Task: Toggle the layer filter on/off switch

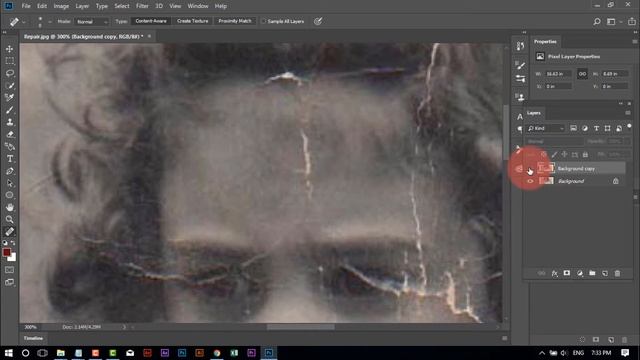Action: coord(629,126)
